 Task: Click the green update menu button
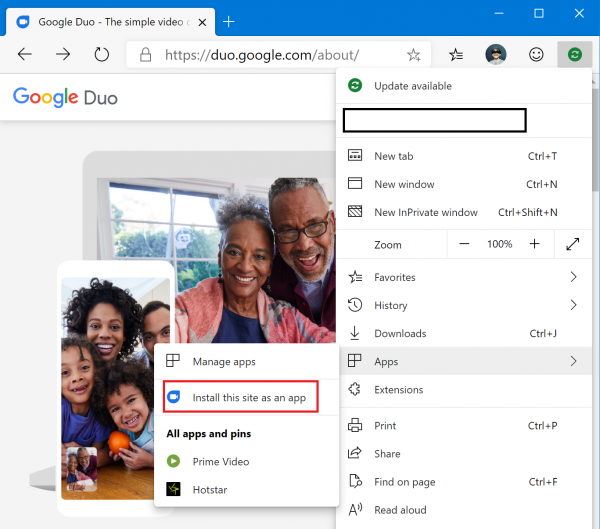574,55
